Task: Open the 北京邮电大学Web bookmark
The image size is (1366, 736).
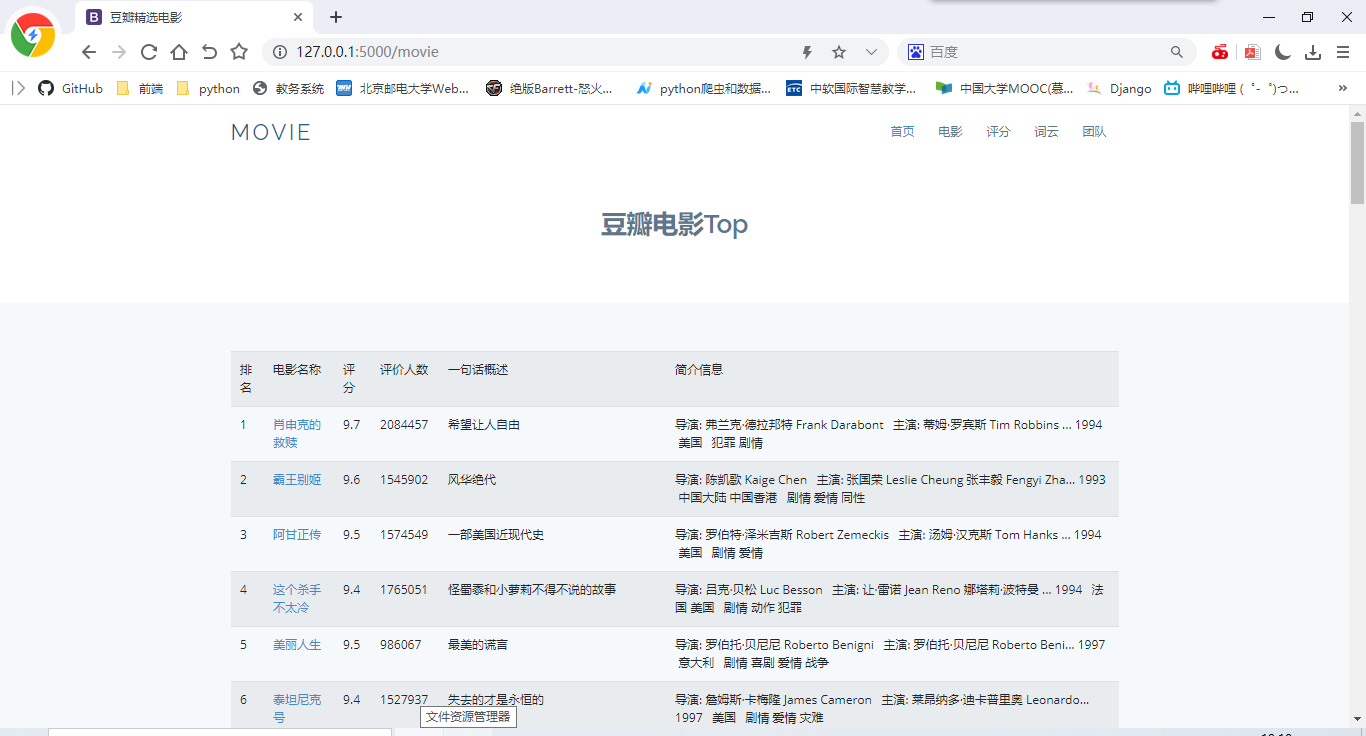Action: point(403,88)
